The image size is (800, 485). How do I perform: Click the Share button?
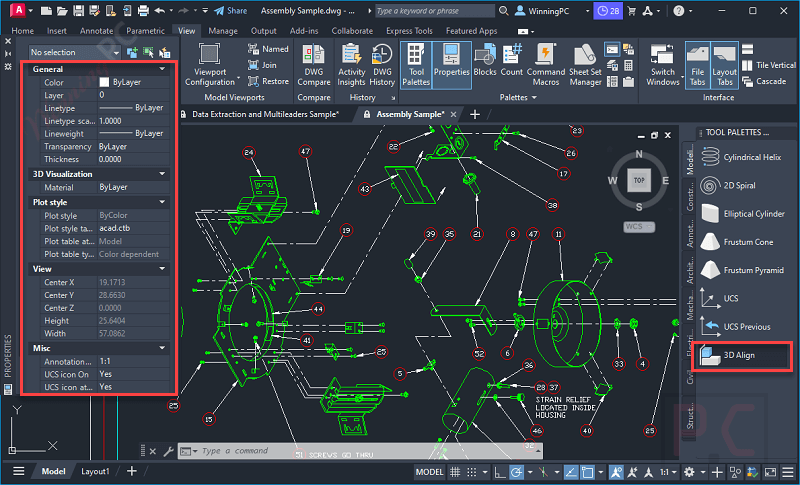[231, 11]
